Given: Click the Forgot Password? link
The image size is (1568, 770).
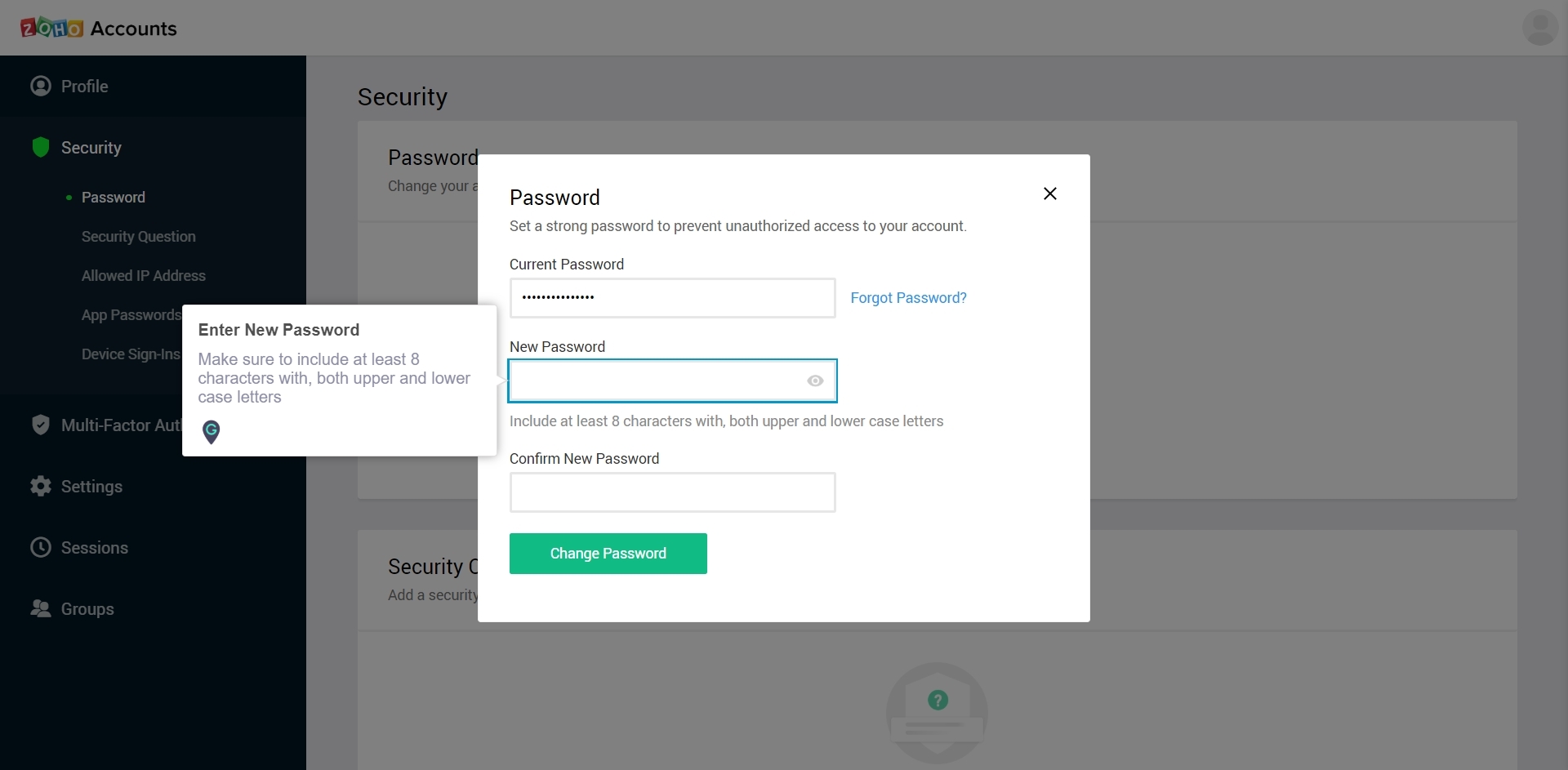Looking at the screenshot, I should tap(908, 298).
